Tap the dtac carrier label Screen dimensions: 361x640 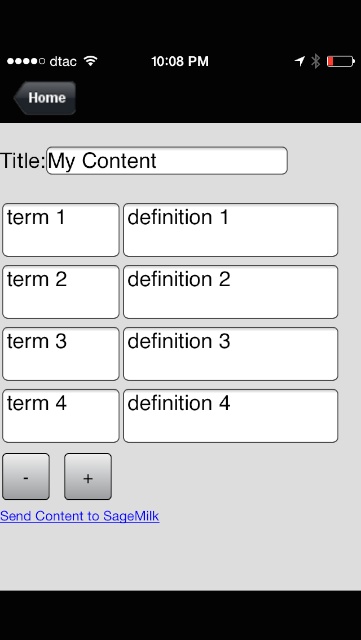[x=63, y=61]
